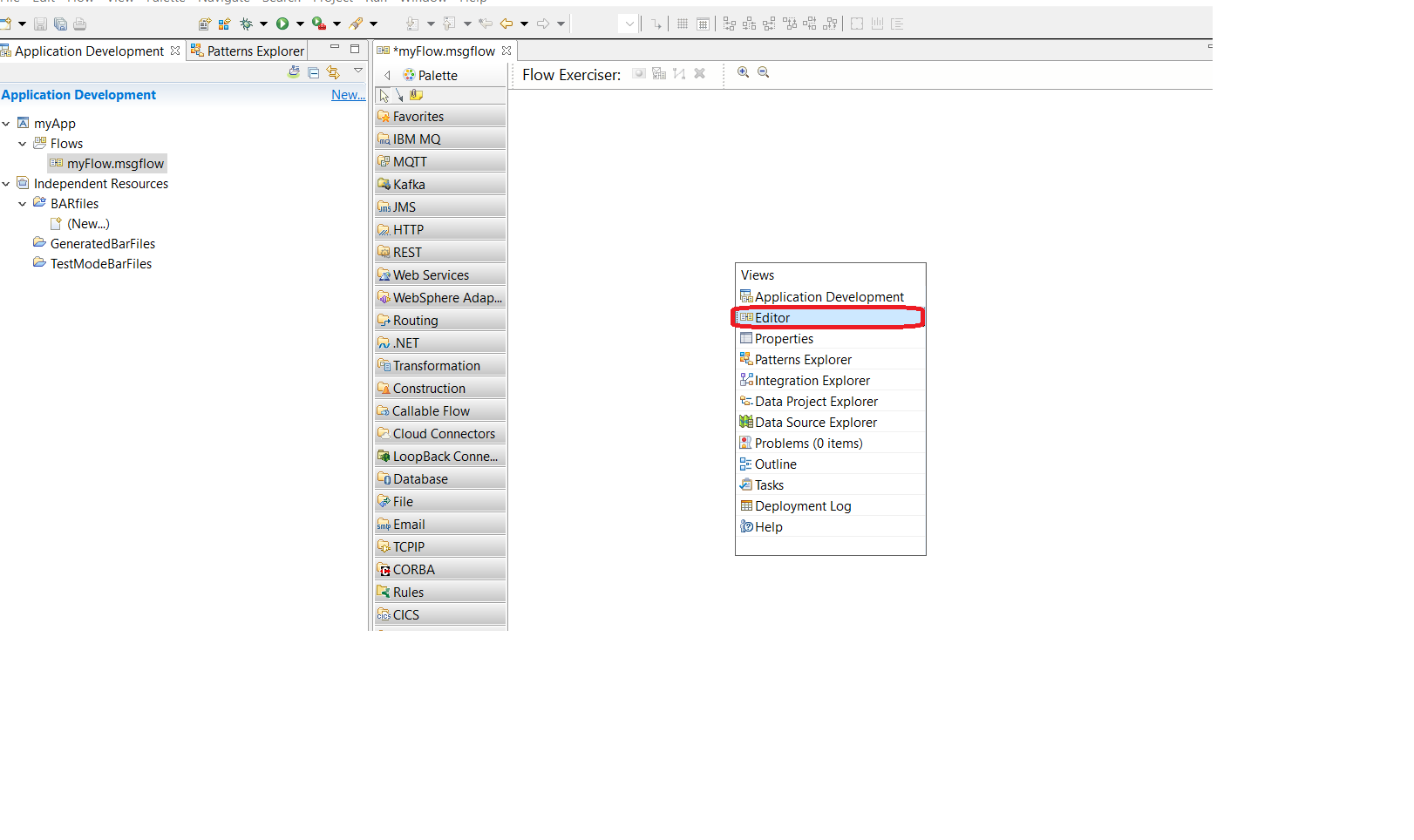The height and width of the screenshot is (840, 1414).
Task: Click the pen external tools icon
Action: (x=356, y=24)
